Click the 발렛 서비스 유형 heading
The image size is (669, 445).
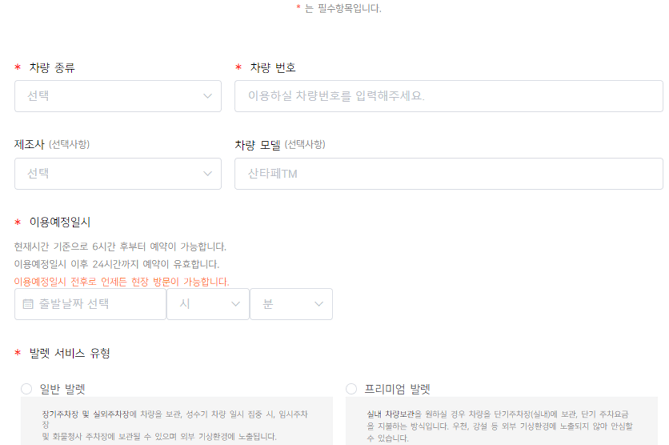[x=70, y=353]
